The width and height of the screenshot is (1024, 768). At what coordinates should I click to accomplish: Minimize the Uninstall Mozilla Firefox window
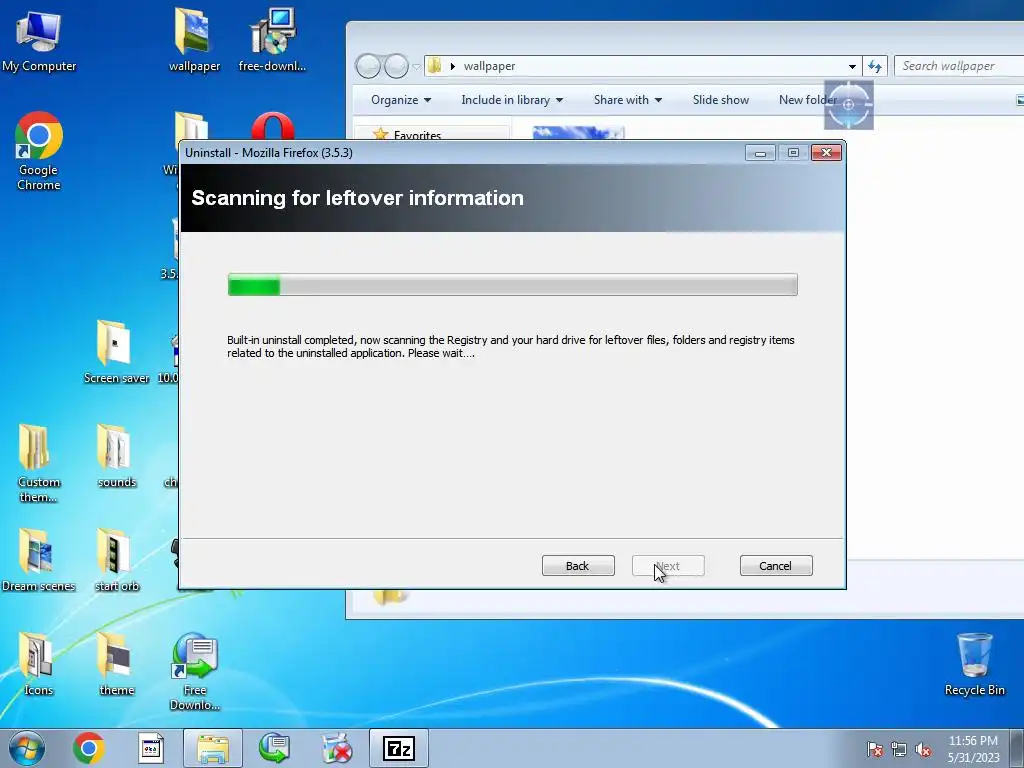tap(760, 153)
